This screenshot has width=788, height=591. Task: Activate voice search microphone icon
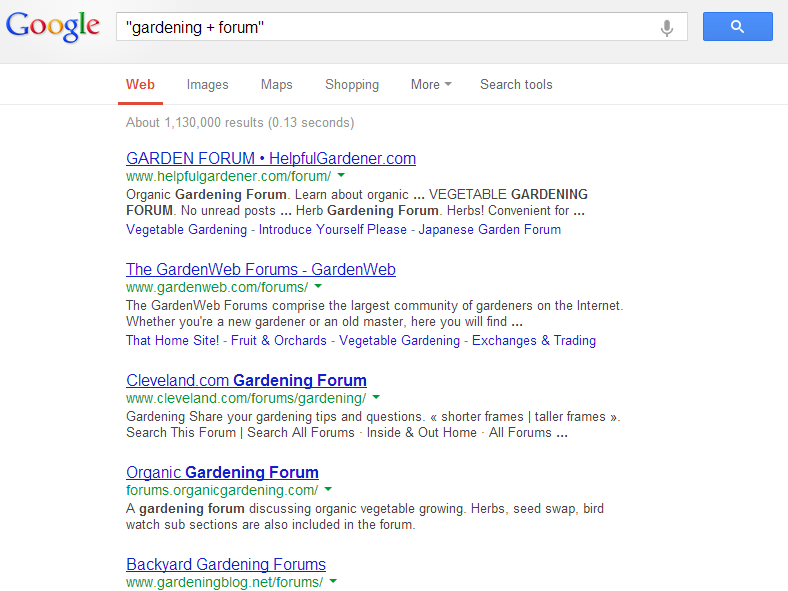(667, 28)
